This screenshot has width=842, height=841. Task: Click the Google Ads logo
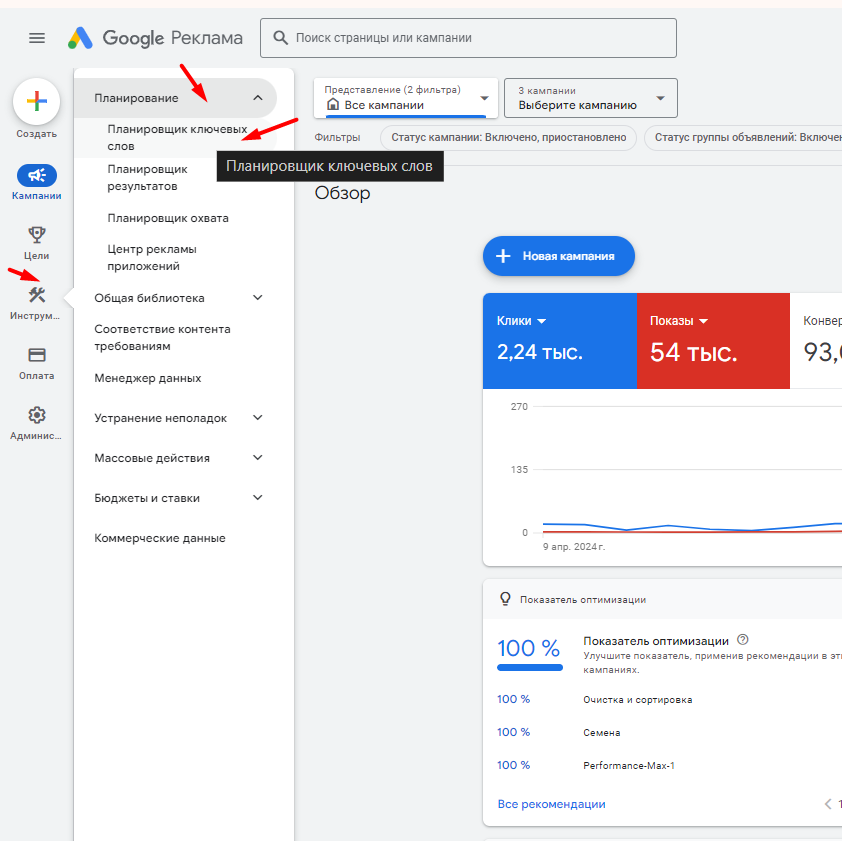coord(155,38)
